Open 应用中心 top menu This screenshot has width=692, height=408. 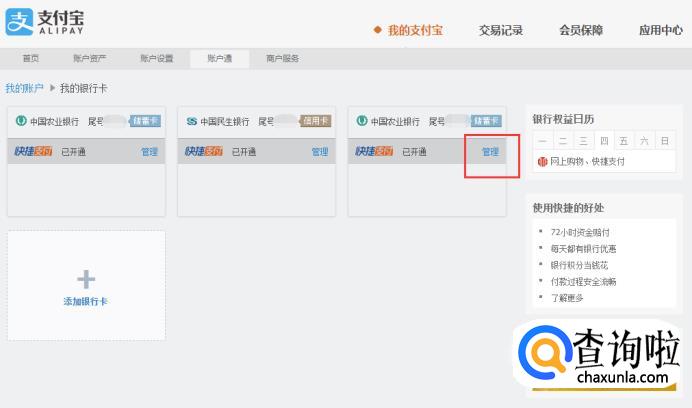661,30
